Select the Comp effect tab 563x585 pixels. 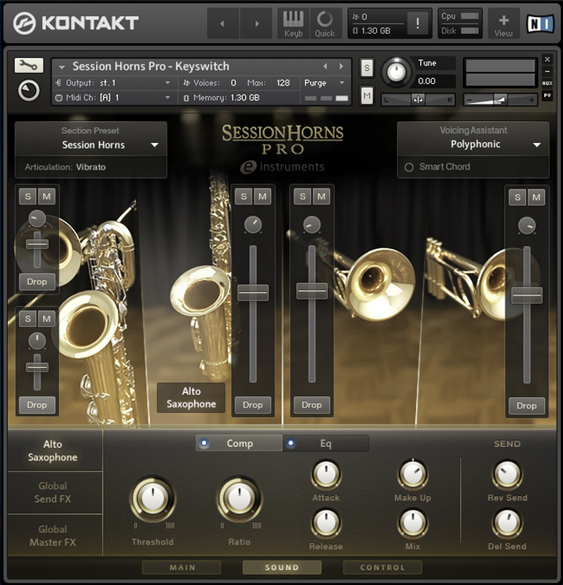tap(240, 443)
